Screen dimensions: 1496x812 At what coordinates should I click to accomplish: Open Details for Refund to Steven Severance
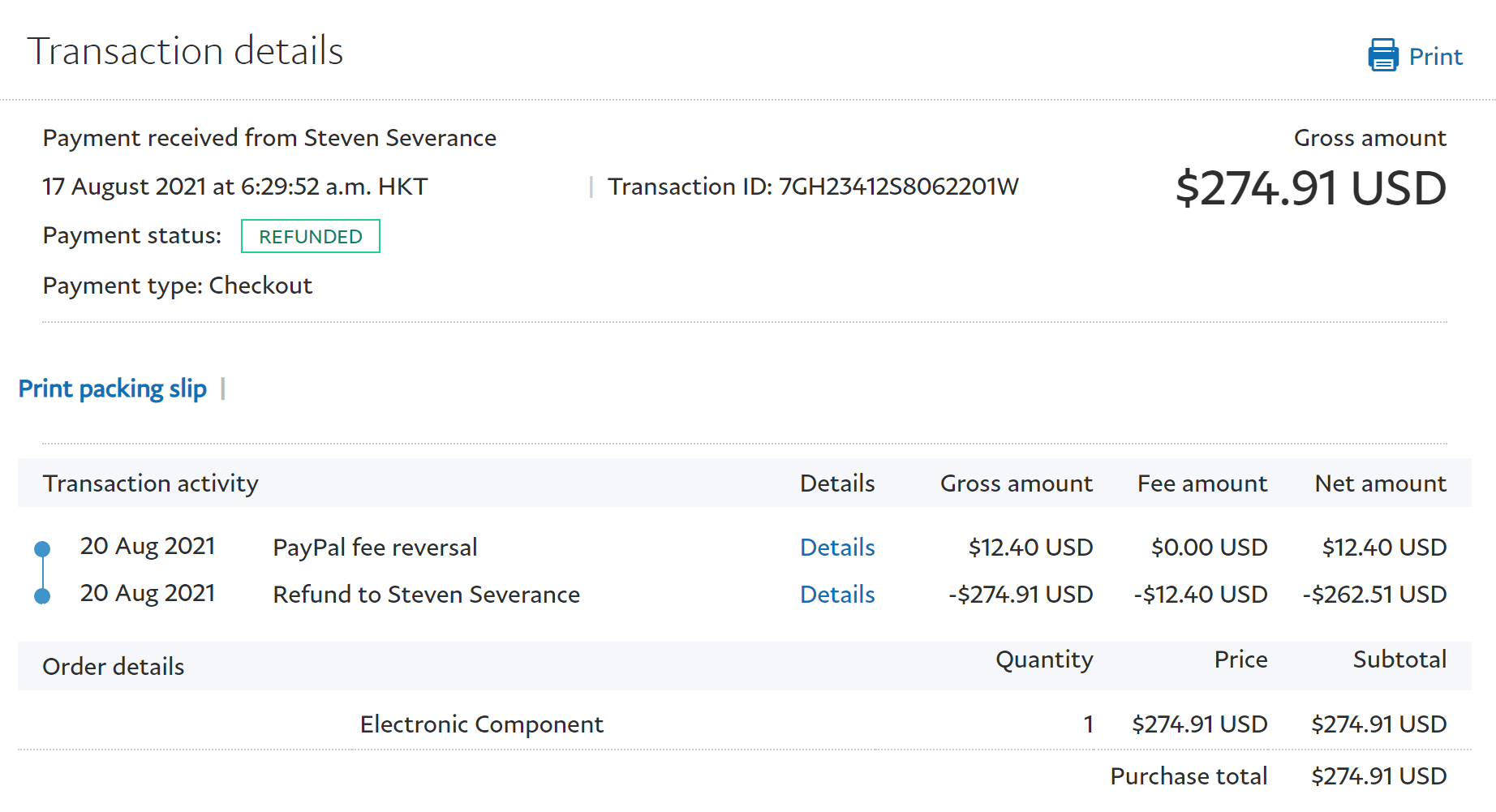[836, 595]
